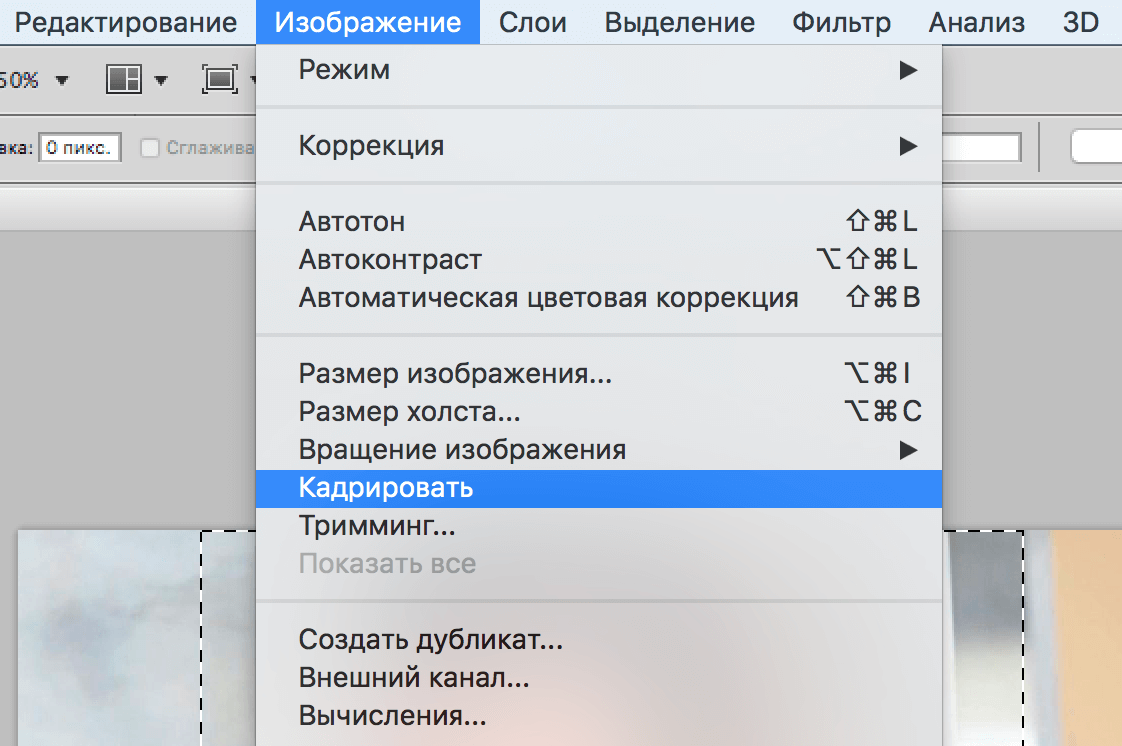
Task: Open the Выделение menu
Action: (679, 21)
